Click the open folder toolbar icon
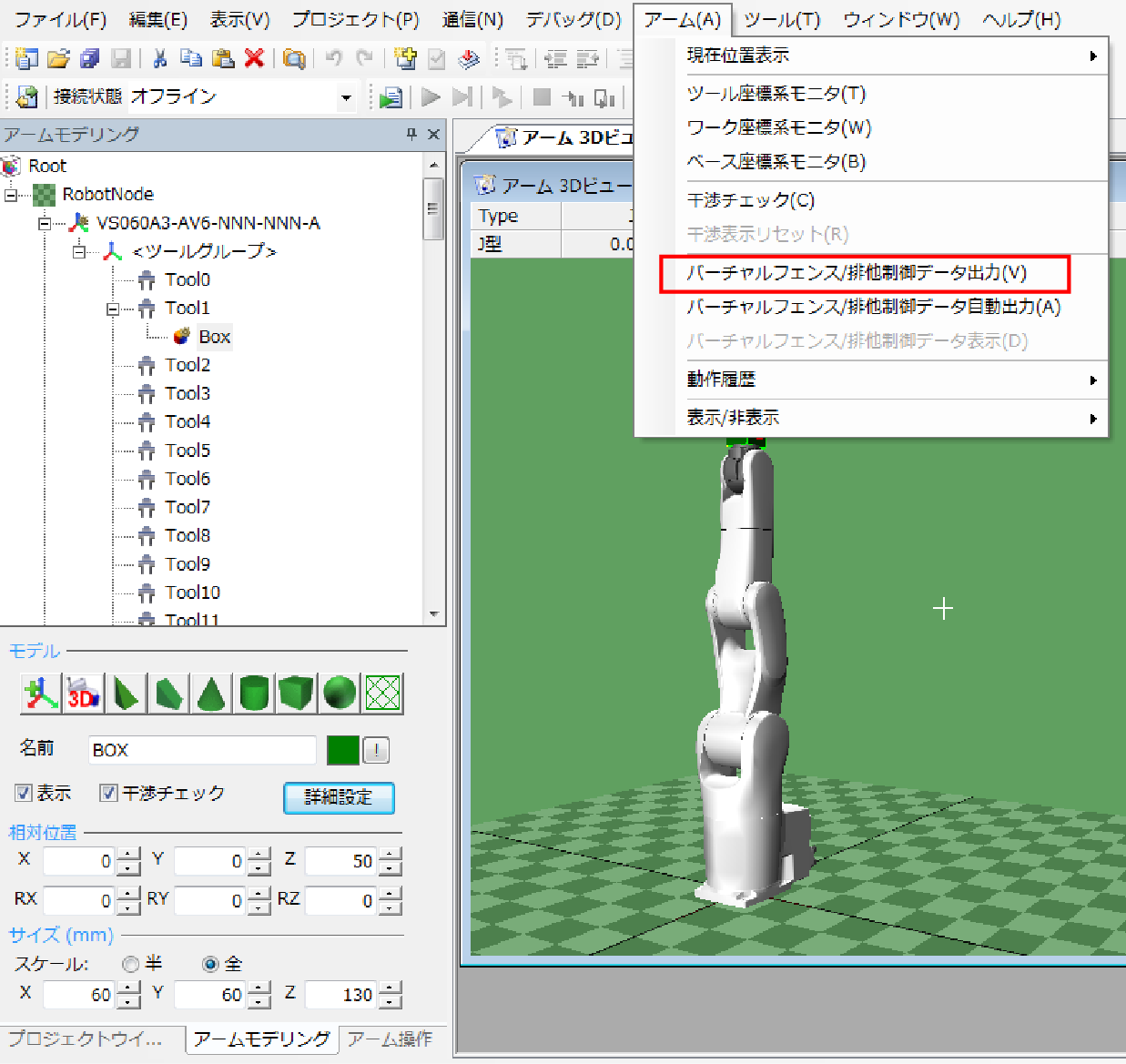The image size is (1126, 1064). (58, 59)
